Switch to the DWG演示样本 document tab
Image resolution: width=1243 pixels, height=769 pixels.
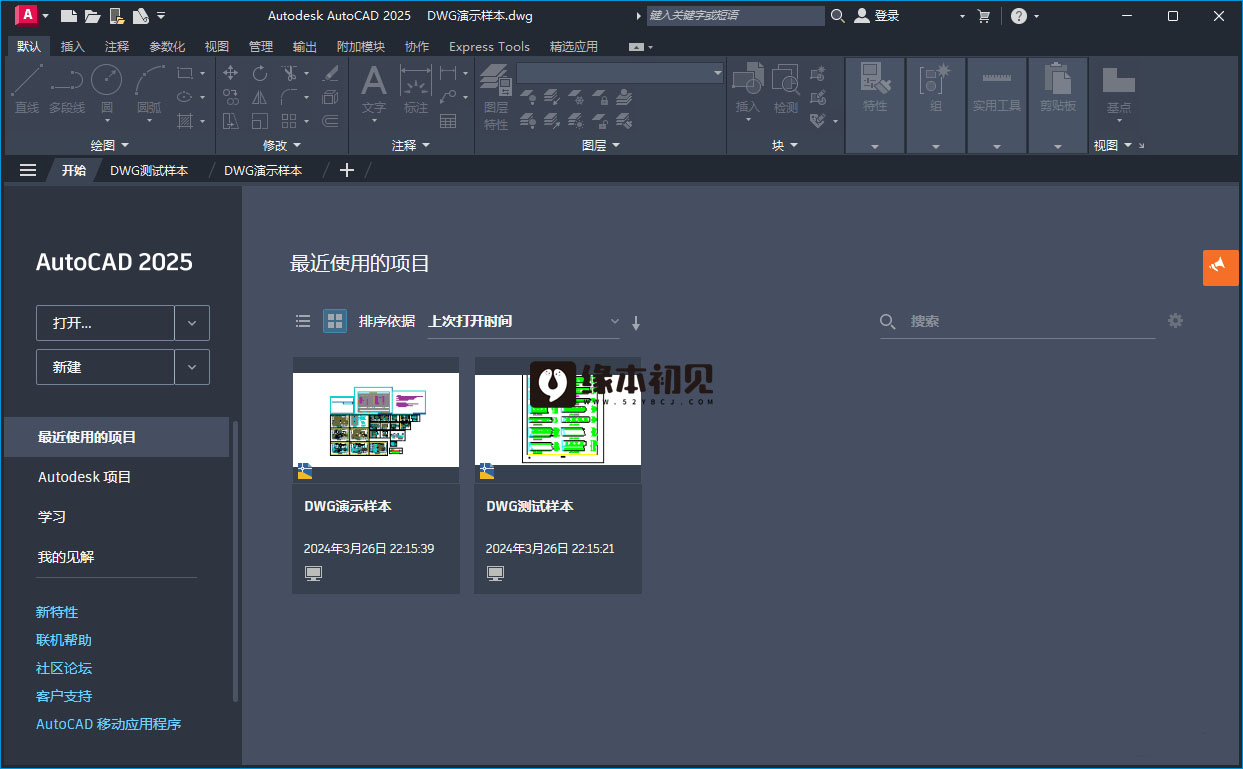point(263,170)
